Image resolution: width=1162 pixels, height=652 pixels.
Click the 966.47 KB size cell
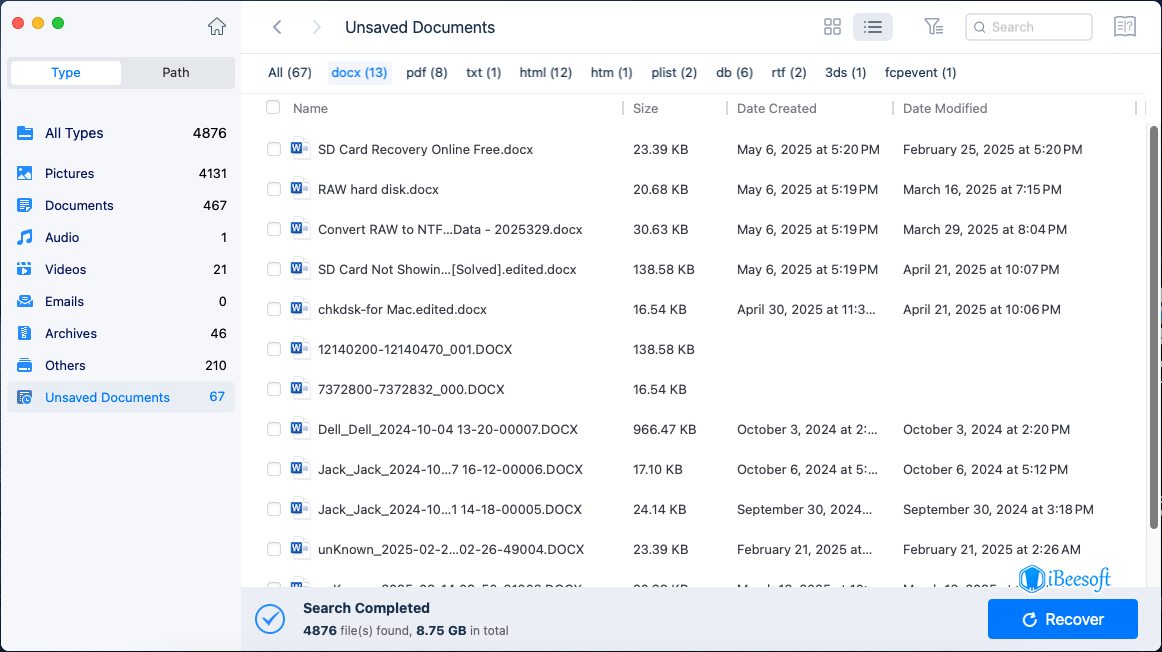(x=664, y=429)
